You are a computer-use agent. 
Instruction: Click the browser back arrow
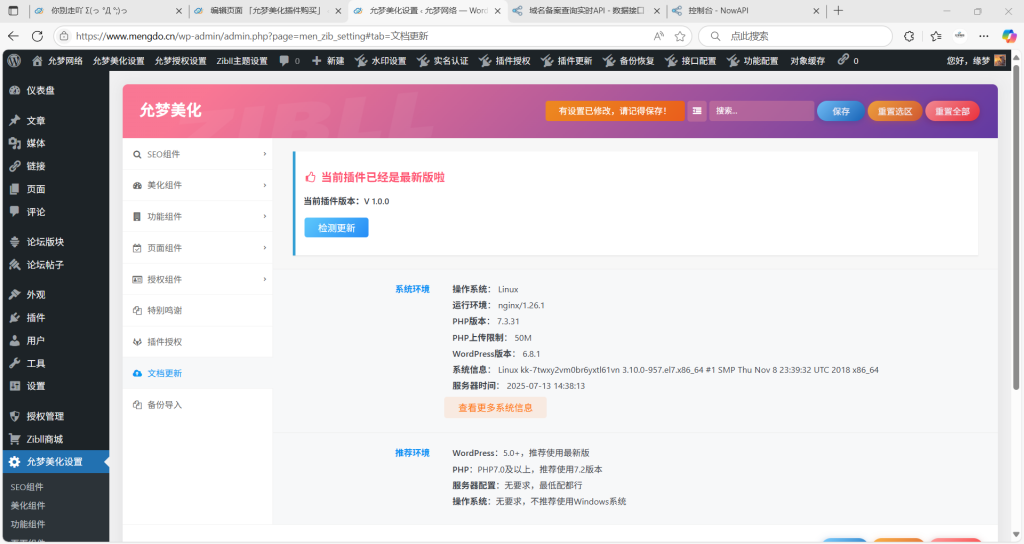point(14,36)
